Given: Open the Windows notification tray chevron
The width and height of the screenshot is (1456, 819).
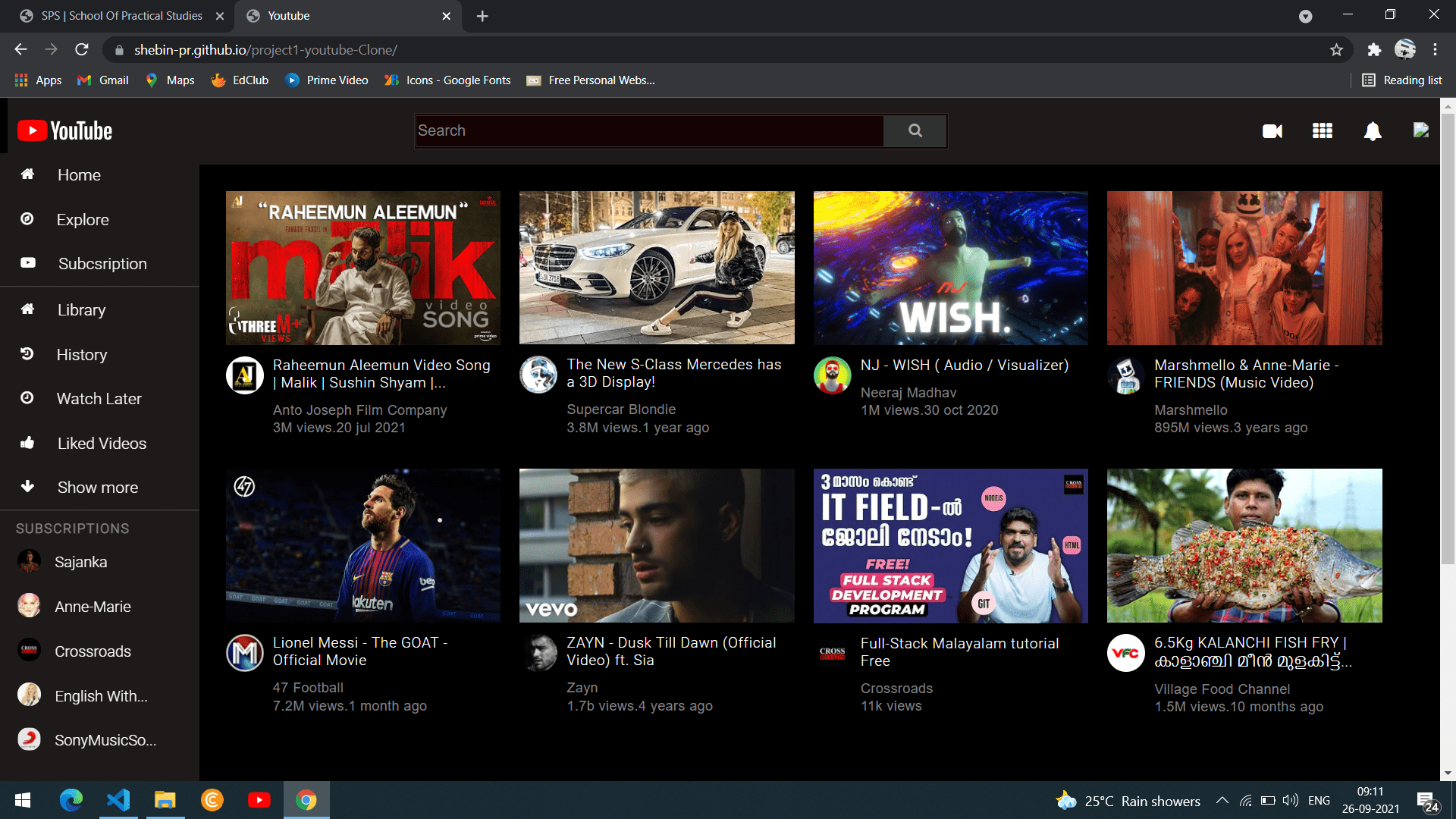Looking at the screenshot, I should (x=1222, y=800).
